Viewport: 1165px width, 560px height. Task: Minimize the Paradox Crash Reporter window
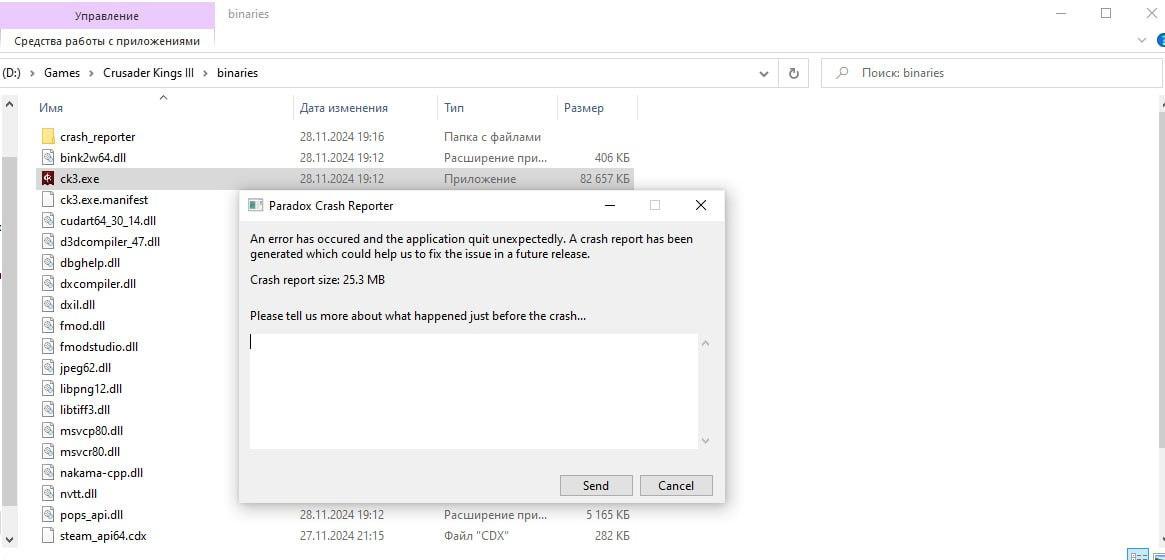pyautogui.click(x=610, y=205)
